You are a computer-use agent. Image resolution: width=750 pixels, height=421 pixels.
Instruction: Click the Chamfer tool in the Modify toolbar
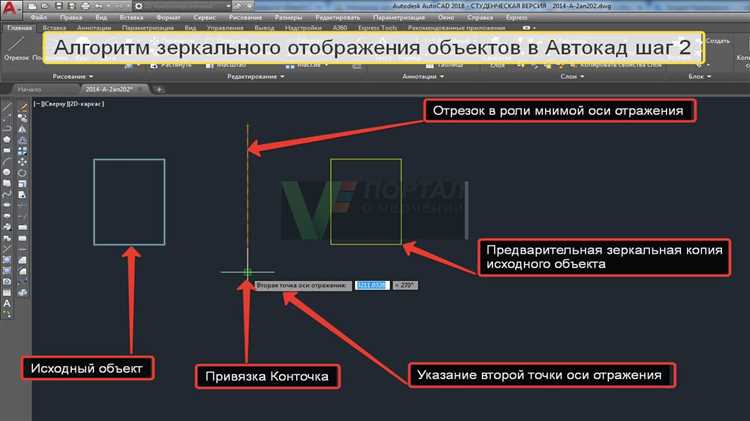22,260
